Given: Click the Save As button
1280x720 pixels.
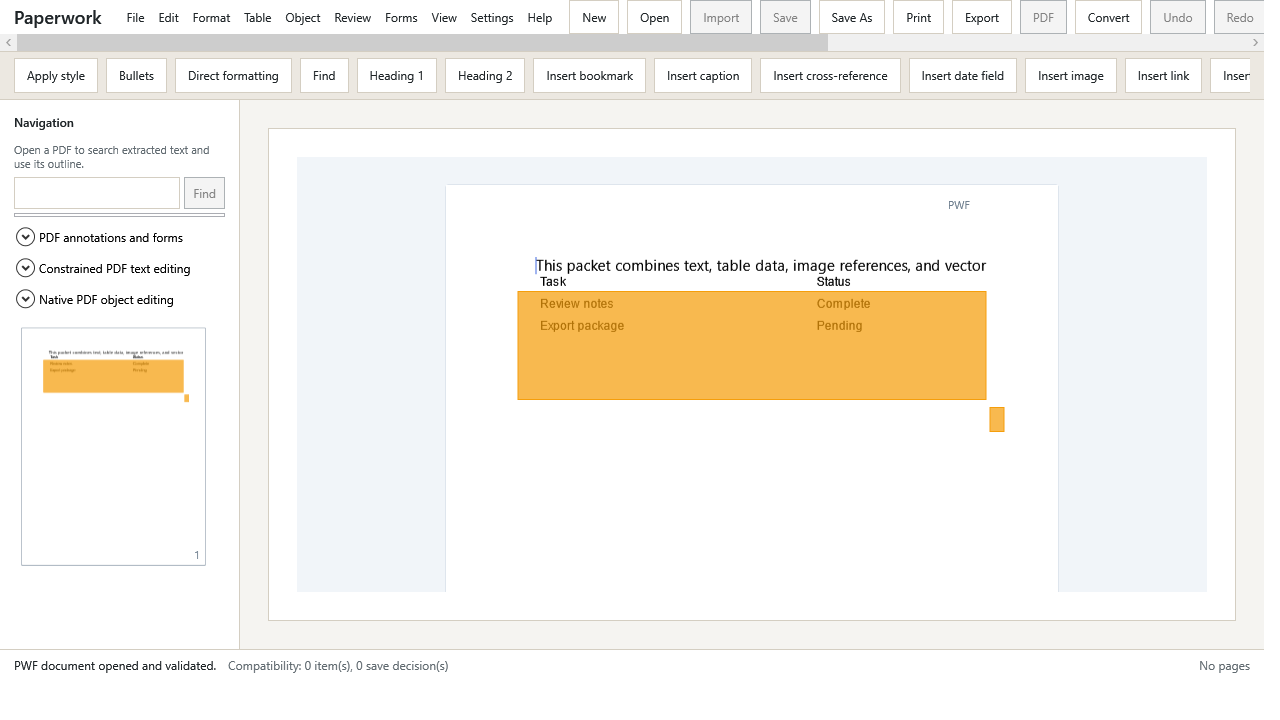Looking at the screenshot, I should tap(852, 18).
